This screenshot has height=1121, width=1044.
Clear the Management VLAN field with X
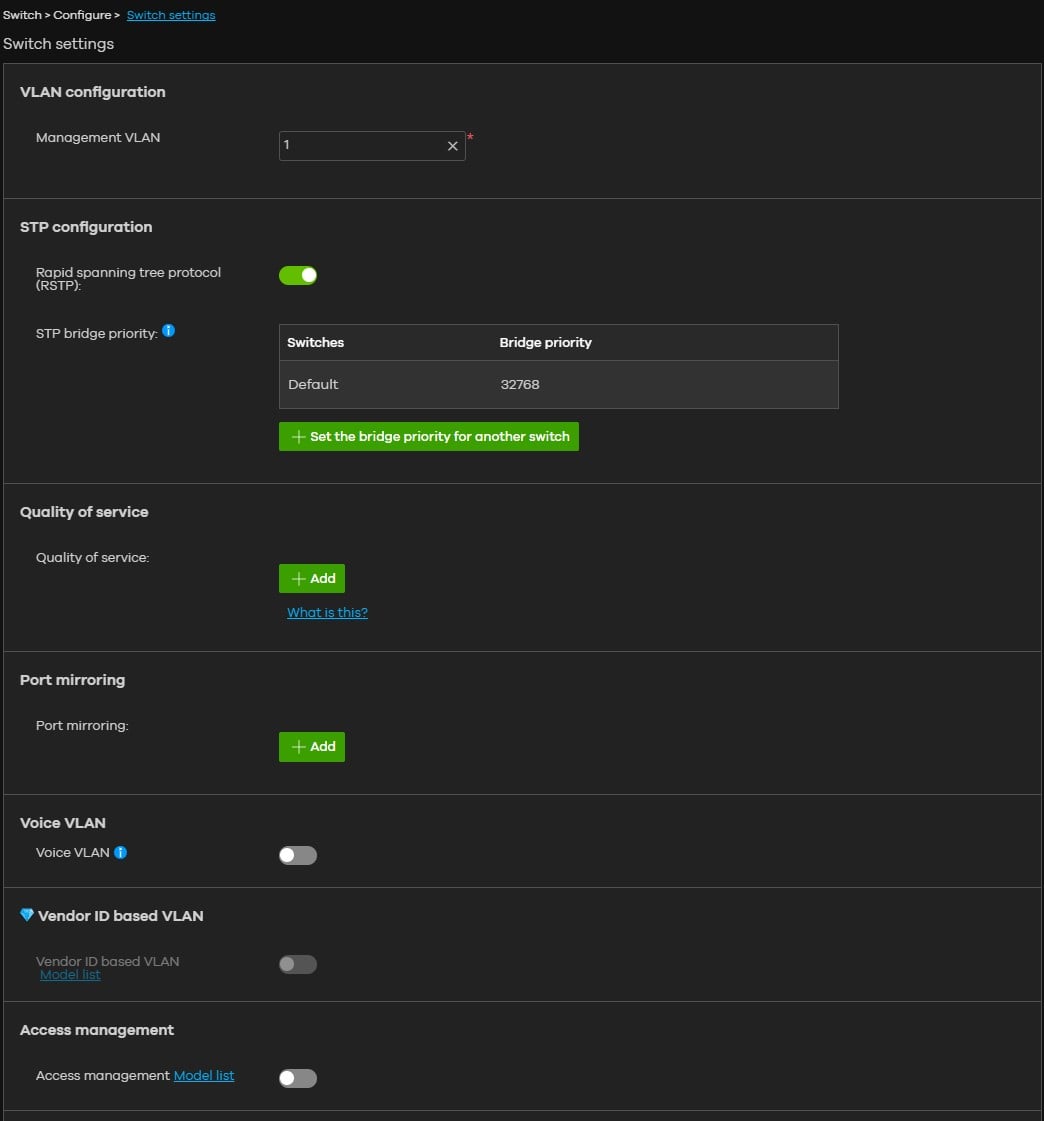click(452, 146)
